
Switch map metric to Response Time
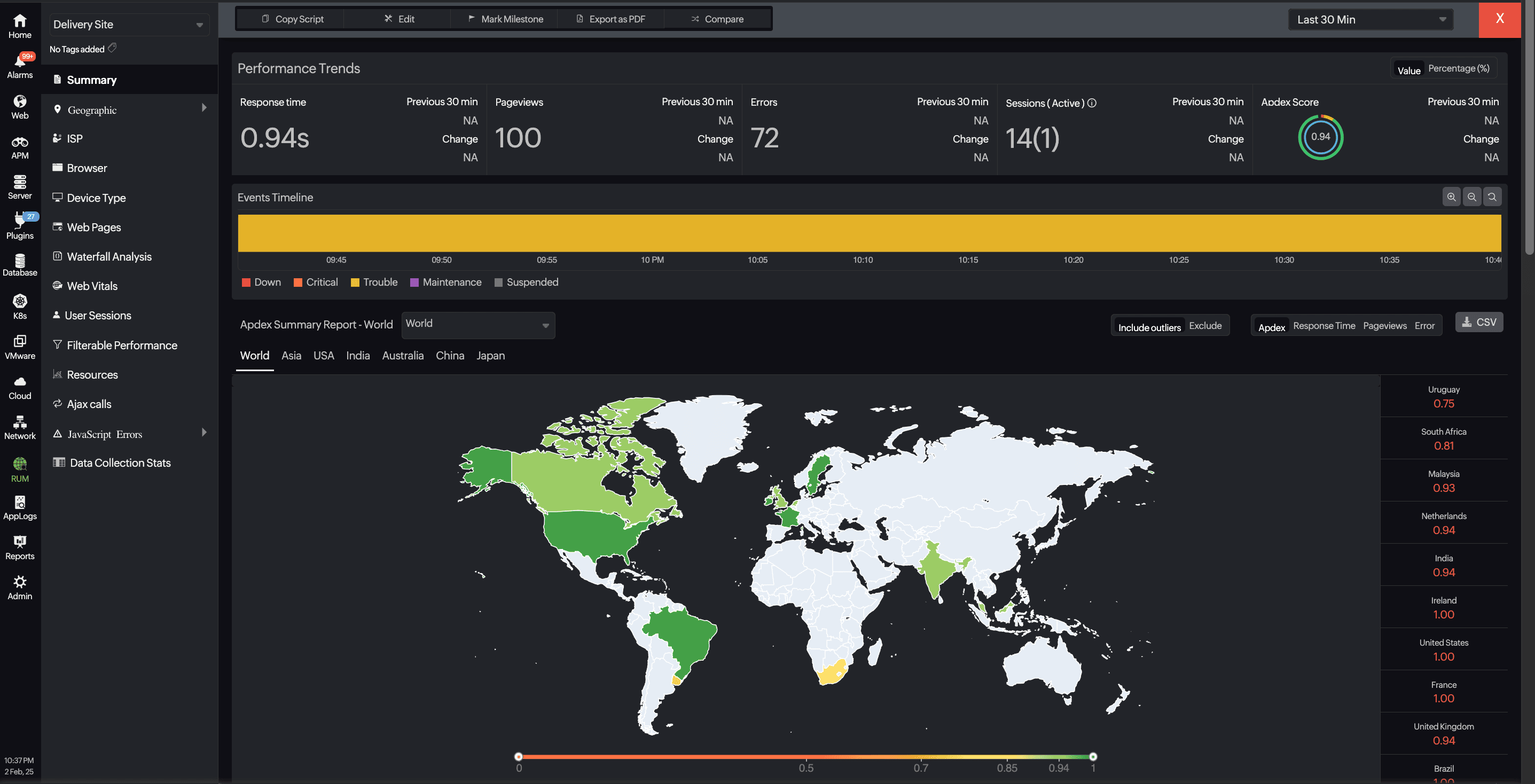(x=1323, y=326)
